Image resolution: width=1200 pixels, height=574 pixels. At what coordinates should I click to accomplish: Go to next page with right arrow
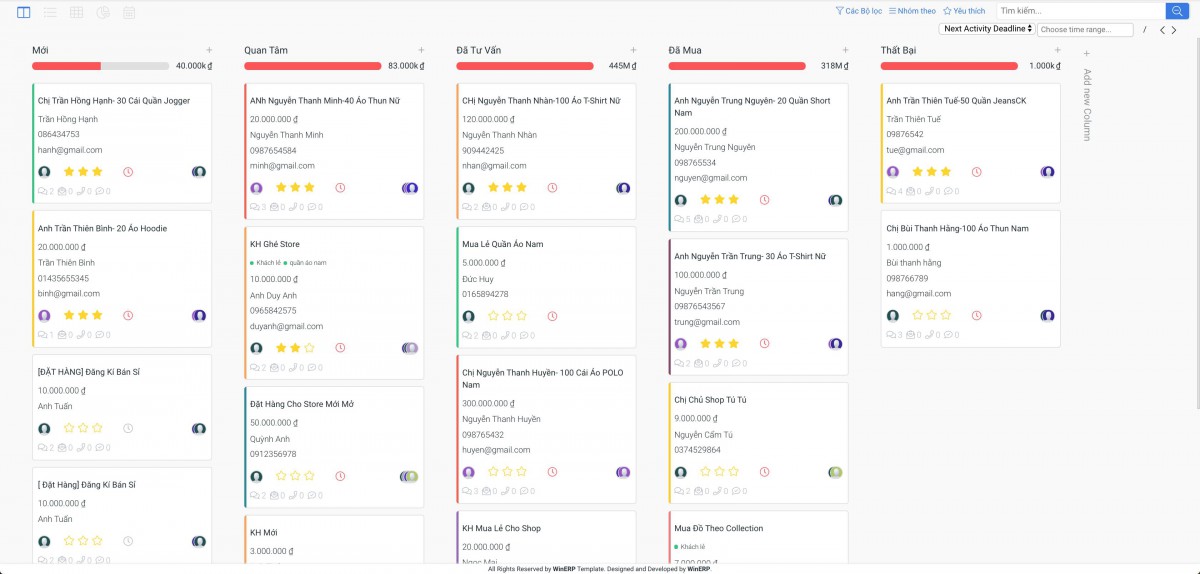click(x=1175, y=30)
